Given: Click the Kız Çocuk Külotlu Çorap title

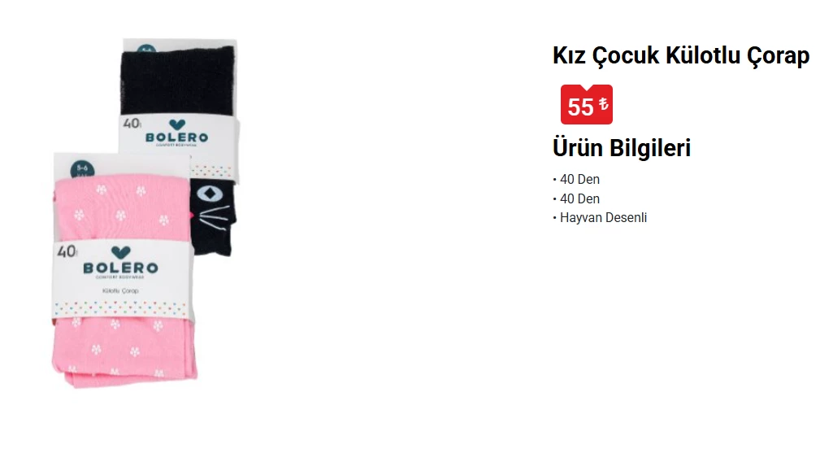Looking at the screenshot, I should click(681, 55).
